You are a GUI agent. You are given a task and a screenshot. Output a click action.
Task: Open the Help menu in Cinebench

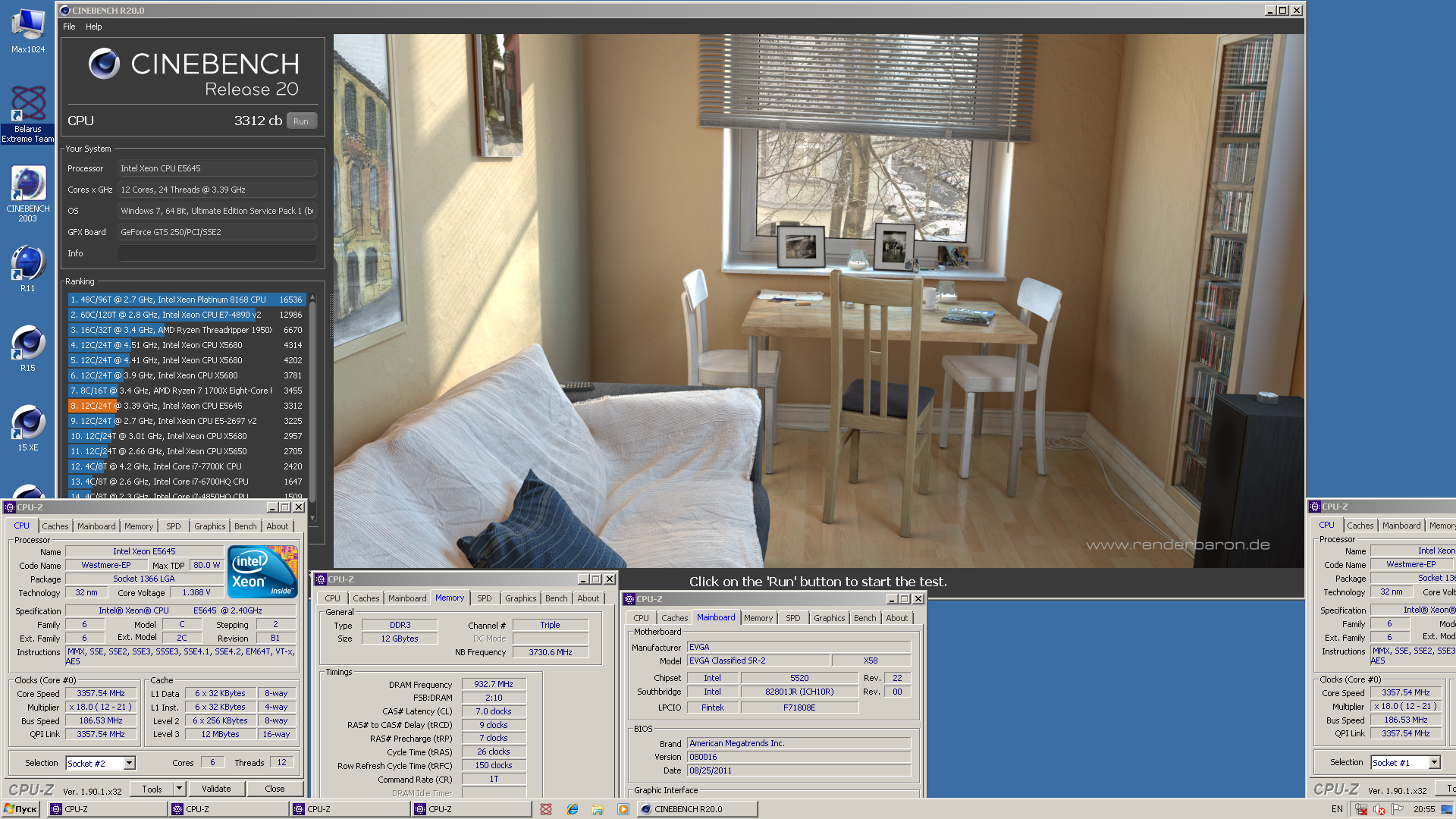point(94,27)
